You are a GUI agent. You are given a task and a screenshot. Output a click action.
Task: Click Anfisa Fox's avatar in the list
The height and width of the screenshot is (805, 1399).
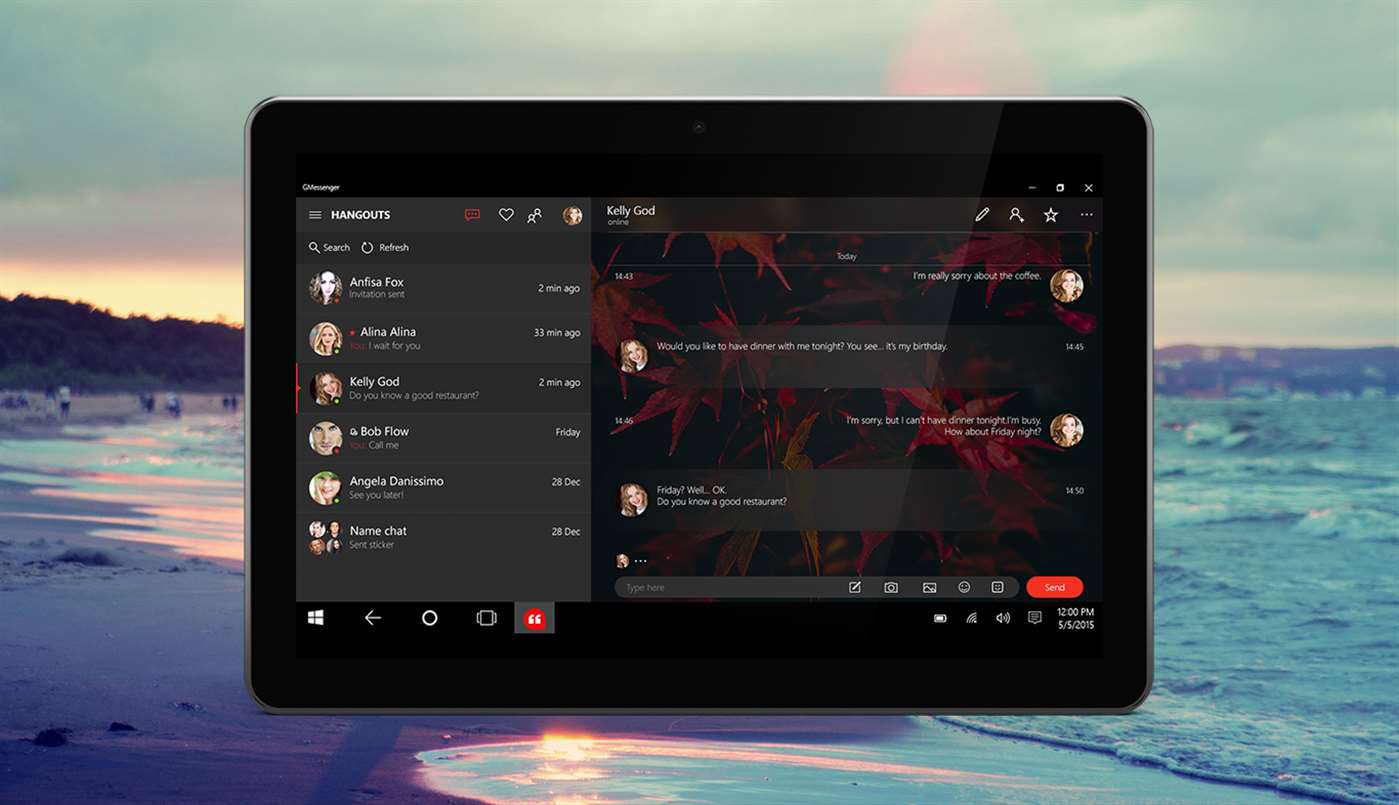[x=325, y=288]
